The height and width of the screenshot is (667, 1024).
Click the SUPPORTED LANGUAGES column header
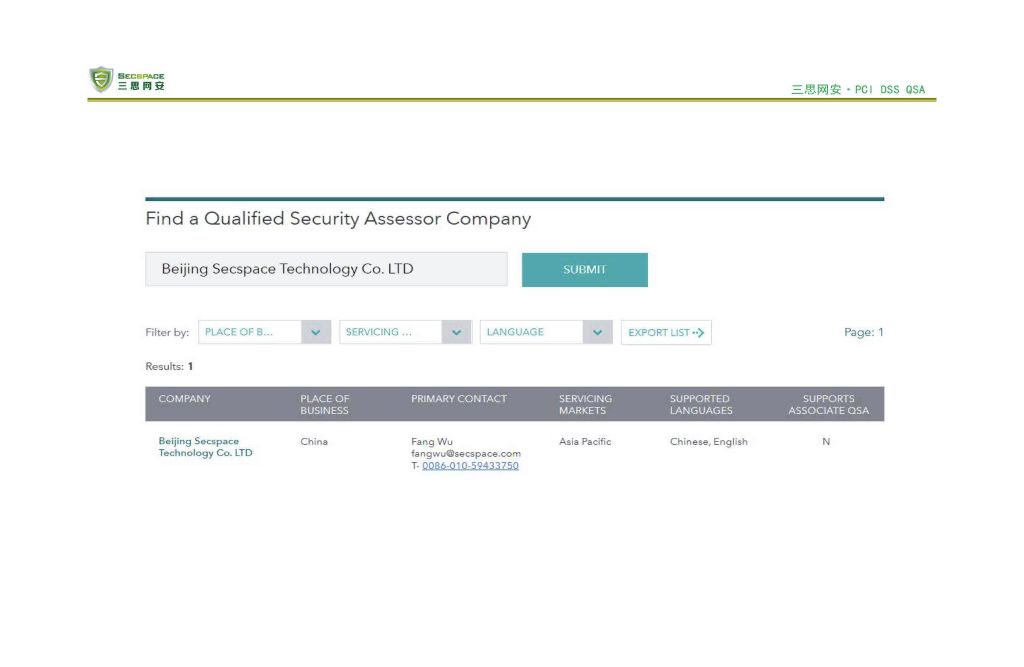[x=701, y=404]
